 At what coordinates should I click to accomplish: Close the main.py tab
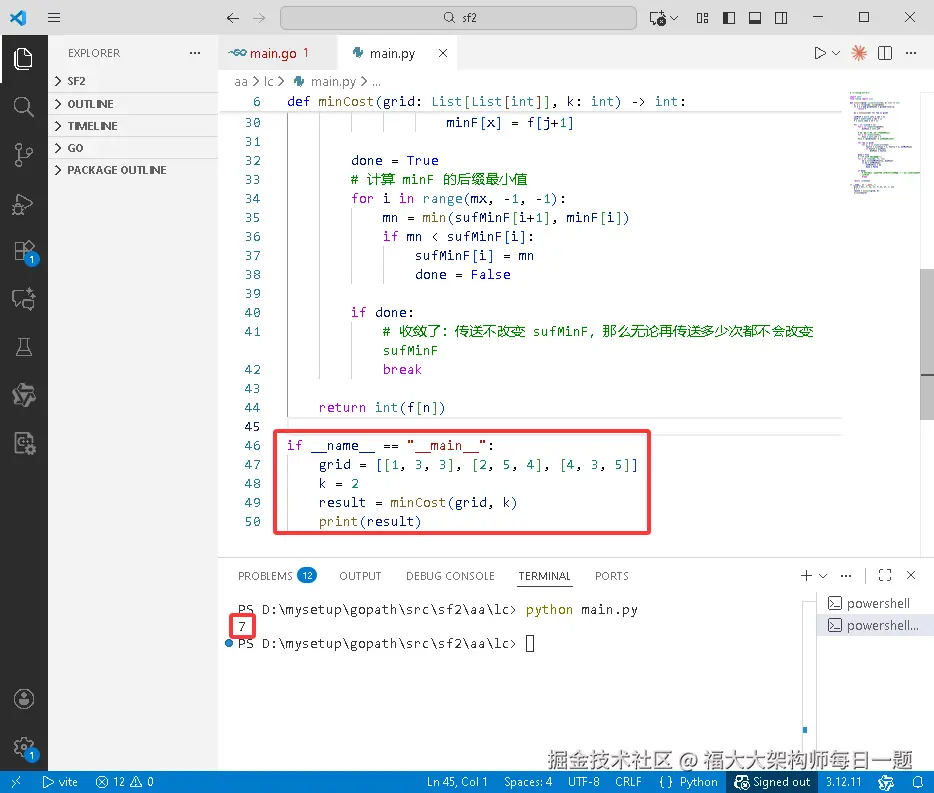pos(443,53)
